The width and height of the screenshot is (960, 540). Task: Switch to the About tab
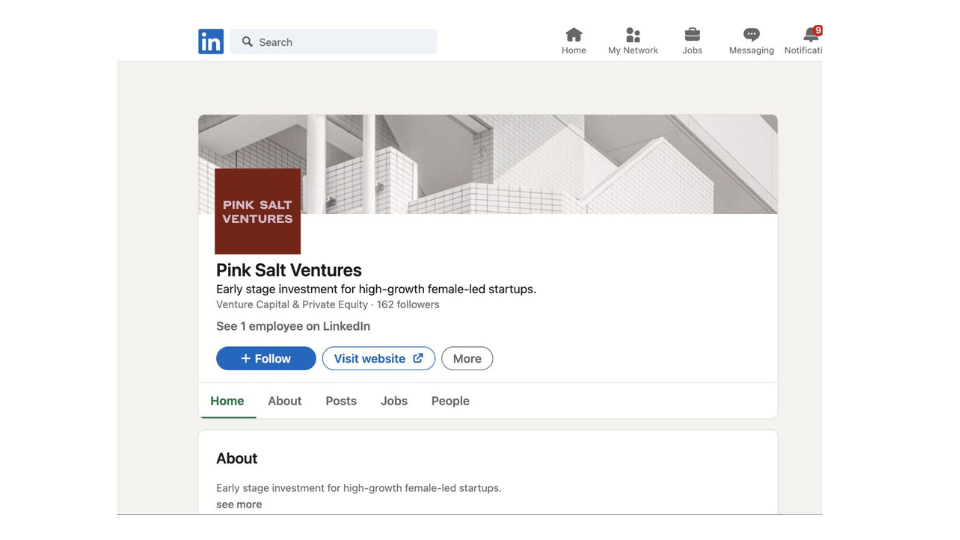click(285, 401)
